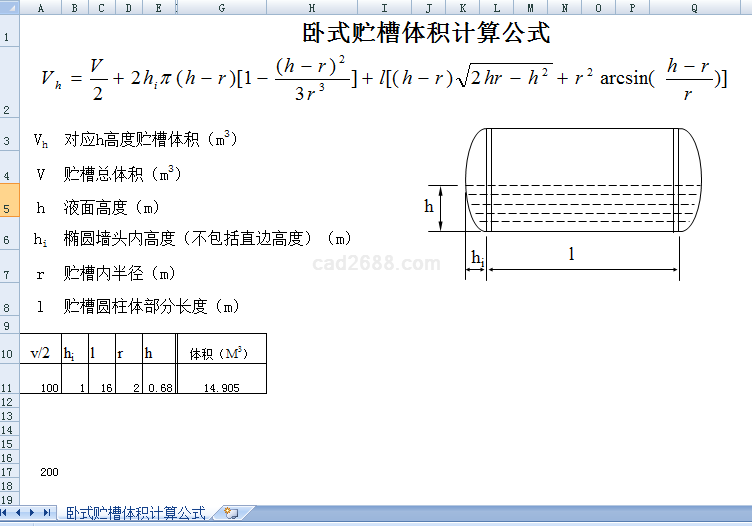Select row 5 header
Screen dimensions: 752x526
(x=8, y=208)
